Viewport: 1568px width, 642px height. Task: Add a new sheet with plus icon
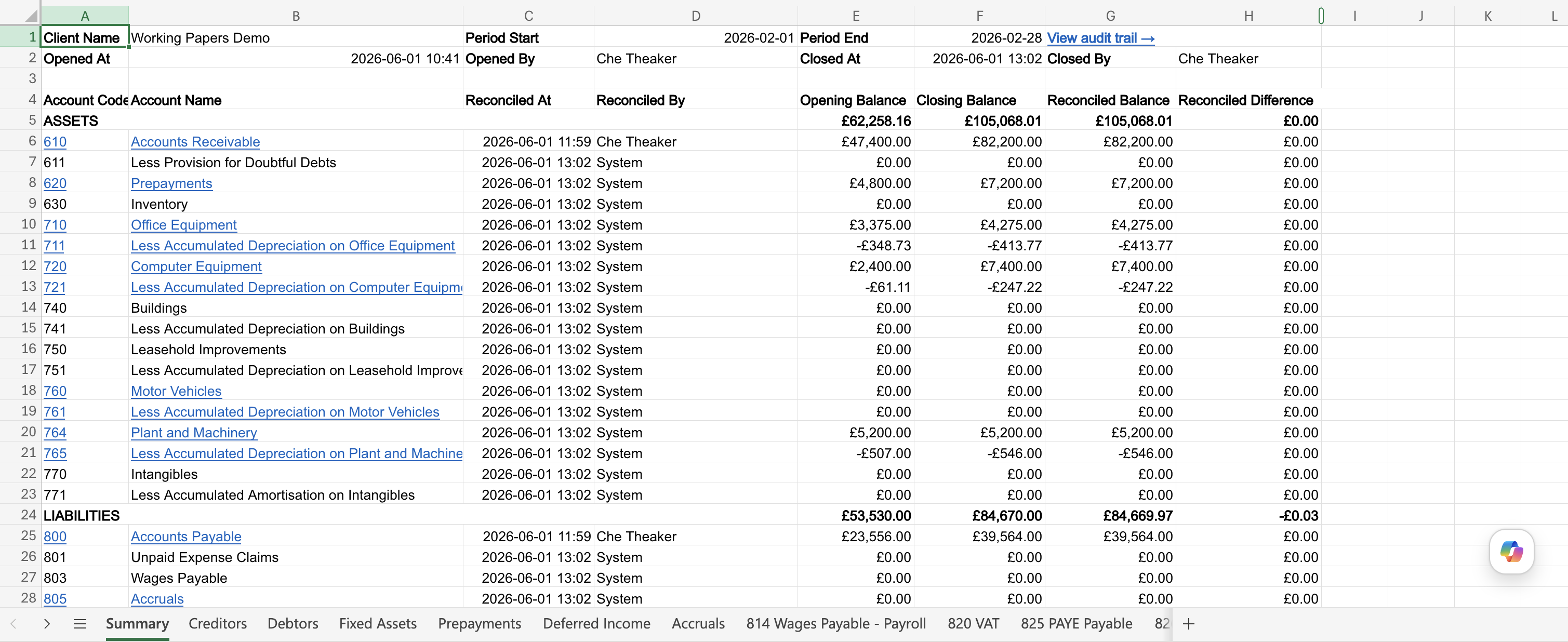[x=1188, y=624]
